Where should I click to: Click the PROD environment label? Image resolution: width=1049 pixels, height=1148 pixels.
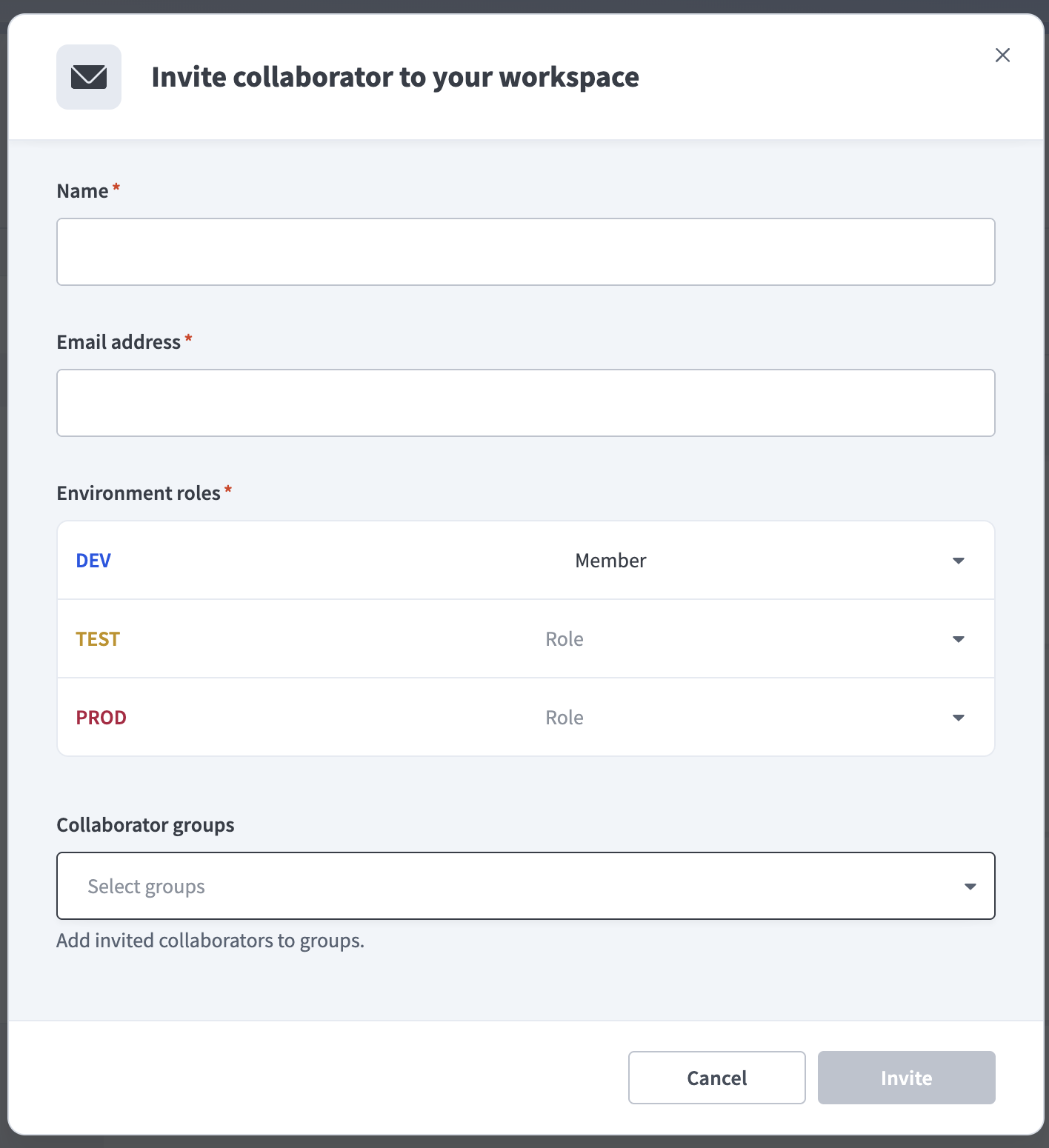click(101, 718)
